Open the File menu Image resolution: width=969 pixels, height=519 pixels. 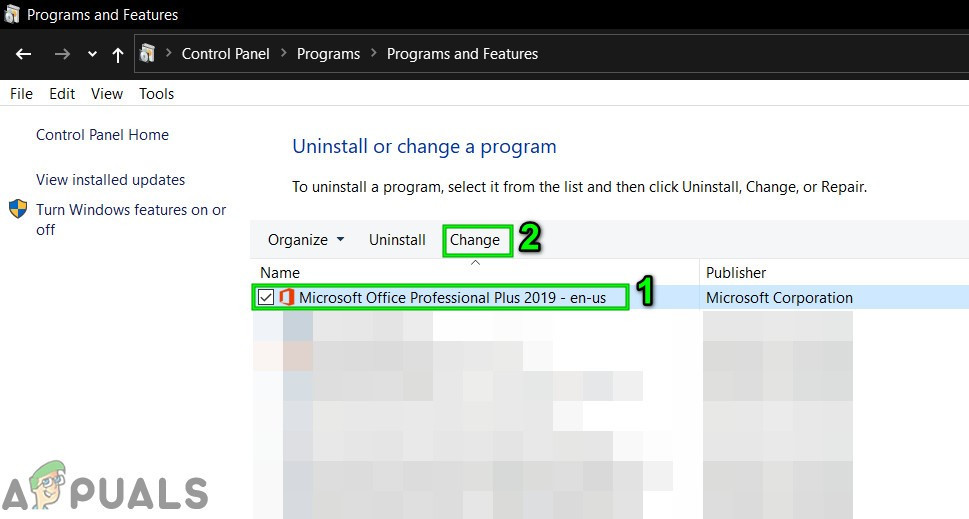22,94
